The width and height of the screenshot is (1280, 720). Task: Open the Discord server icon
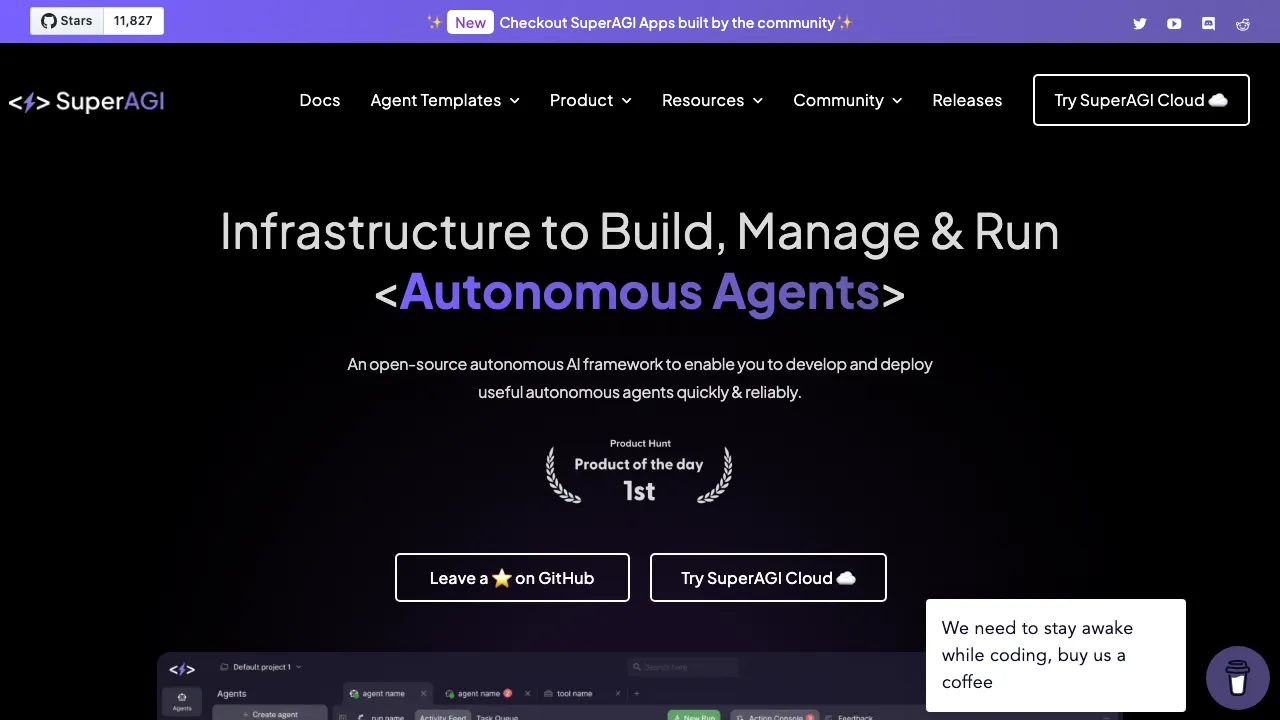(1208, 24)
